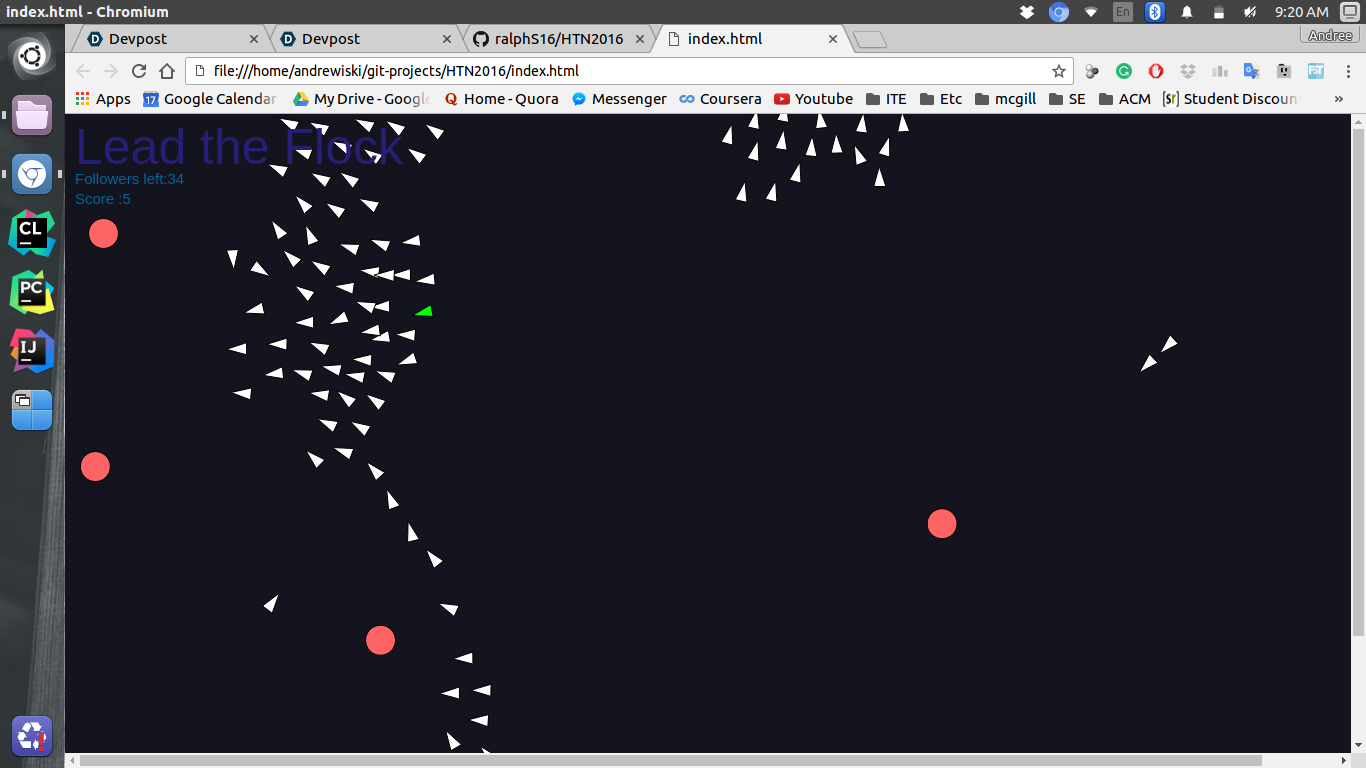Image resolution: width=1366 pixels, height=768 pixels.
Task: Click the three-spheres extension icon
Action: (1092, 71)
